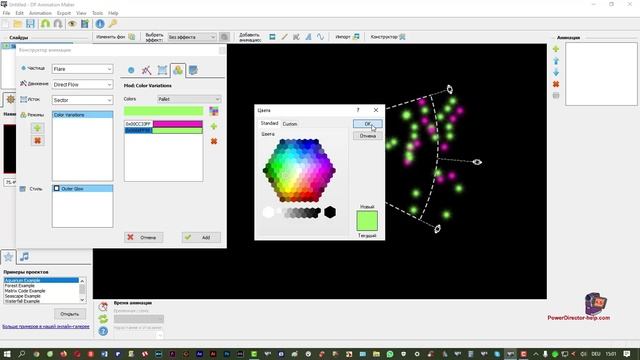640x360 pixels.
Task: Remove color with orange X beside color list
Action: [214, 141]
